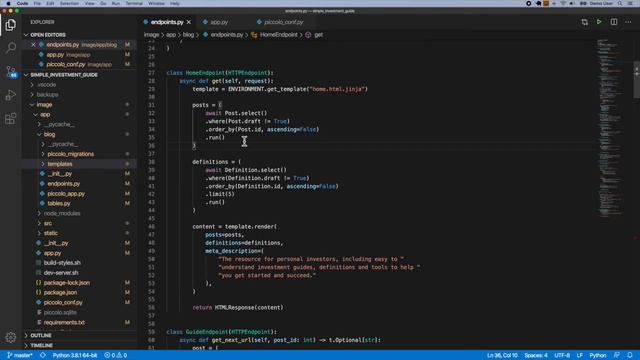This screenshot has width=640, height=360.
Task: Expand the piccolo_migrations folder
Action: (80, 154)
